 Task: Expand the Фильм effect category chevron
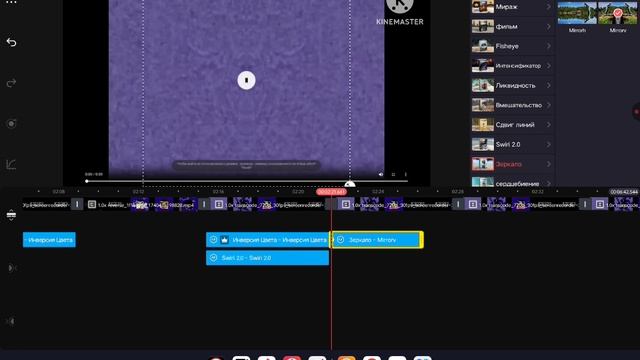549,27
